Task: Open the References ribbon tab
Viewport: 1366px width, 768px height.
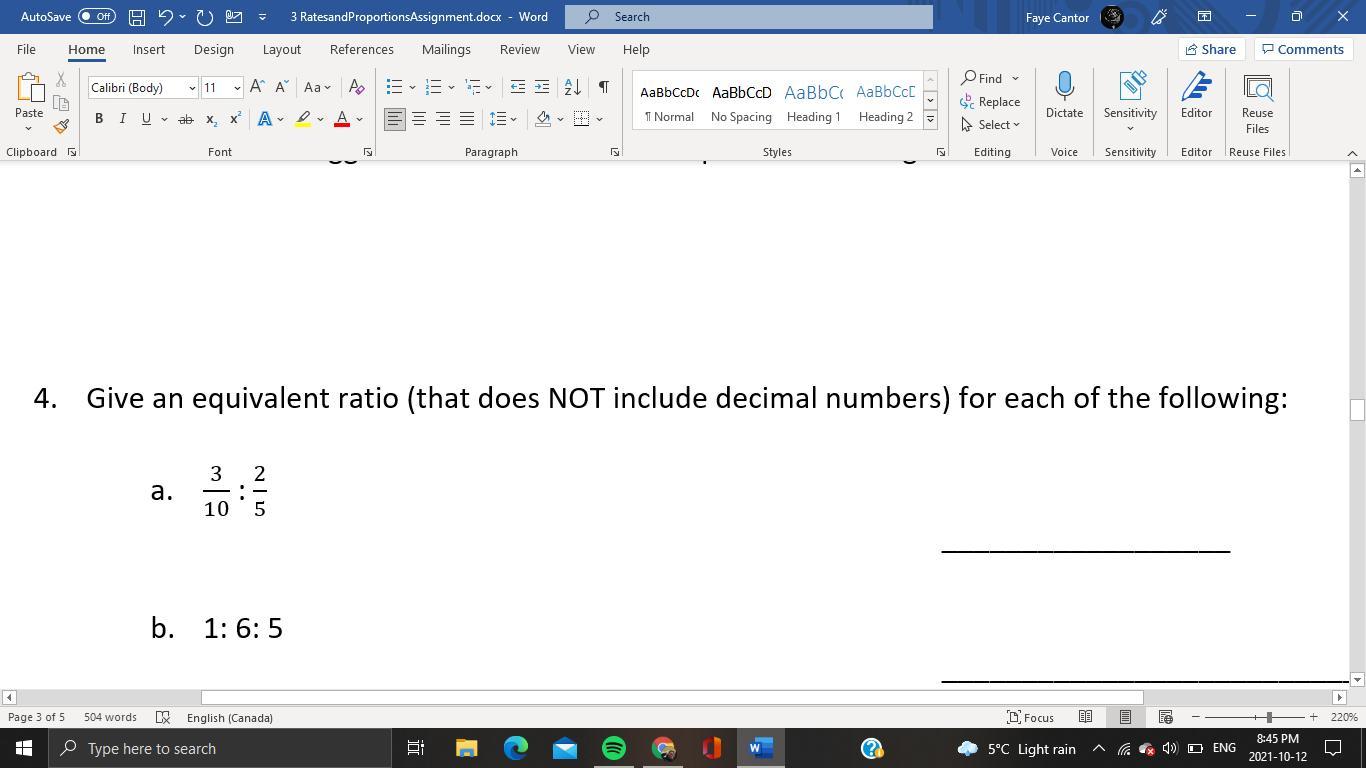Action: [361, 49]
